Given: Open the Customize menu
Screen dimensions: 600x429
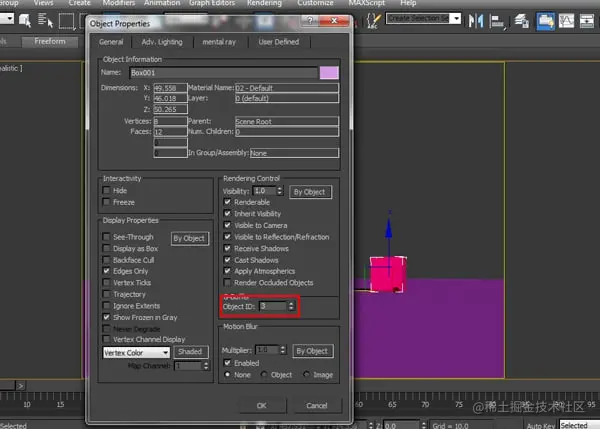Looking at the screenshot, I should coord(315,3).
